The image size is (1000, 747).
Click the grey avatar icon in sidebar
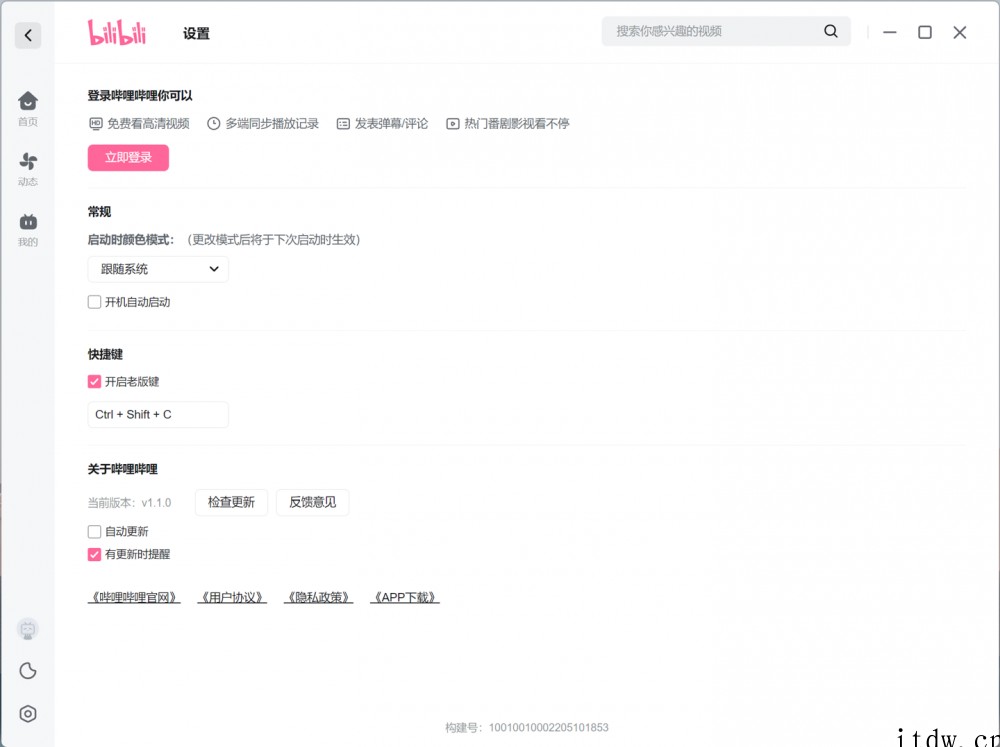point(27,630)
